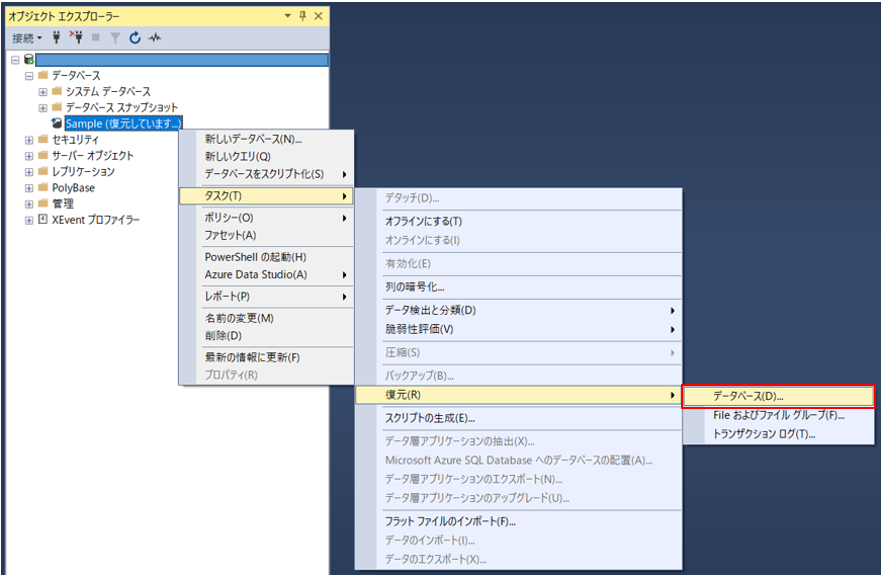
Task: Click the Sample database restoring icon
Action: [57, 123]
